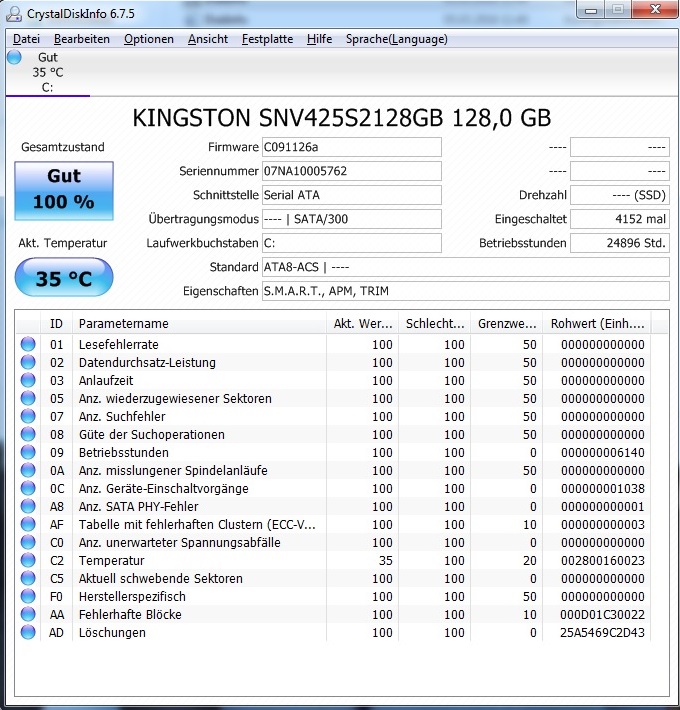Click status orb for Anz. misslungener Spindelanläufe
Screen dimensions: 680x710
click(x=28, y=470)
